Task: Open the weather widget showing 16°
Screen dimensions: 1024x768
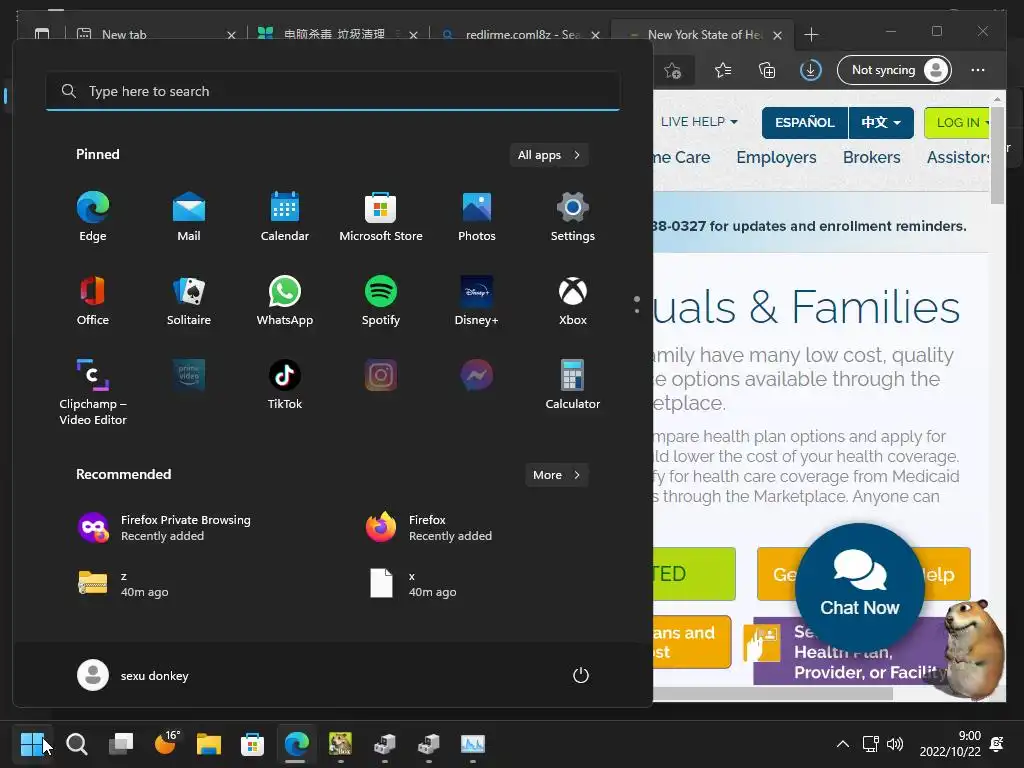Action: 166,743
